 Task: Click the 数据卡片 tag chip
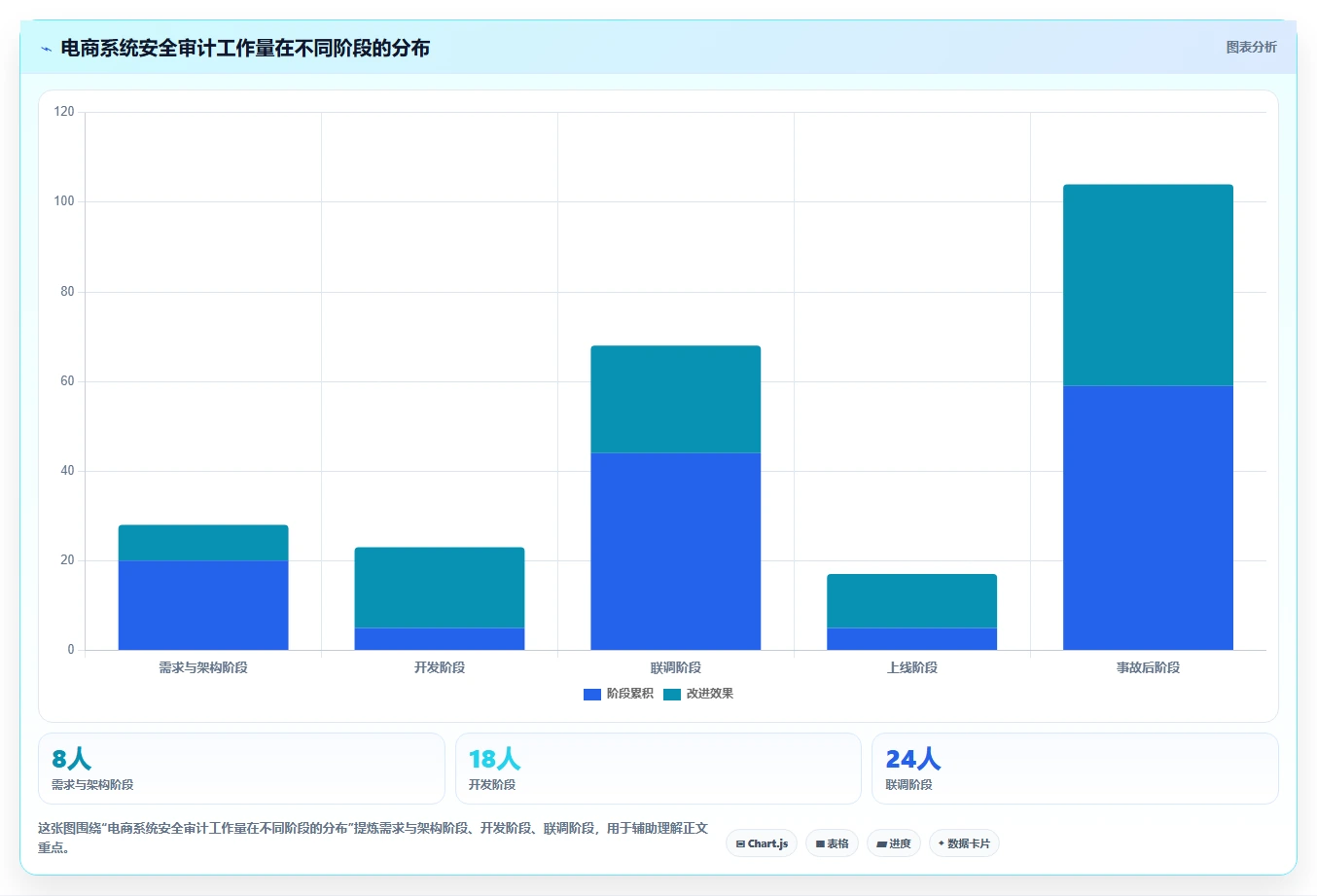tap(964, 843)
